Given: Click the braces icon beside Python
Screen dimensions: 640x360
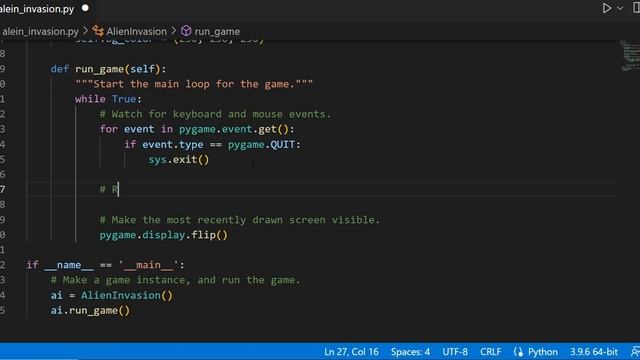Looking at the screenshot, I should (518, 352).
